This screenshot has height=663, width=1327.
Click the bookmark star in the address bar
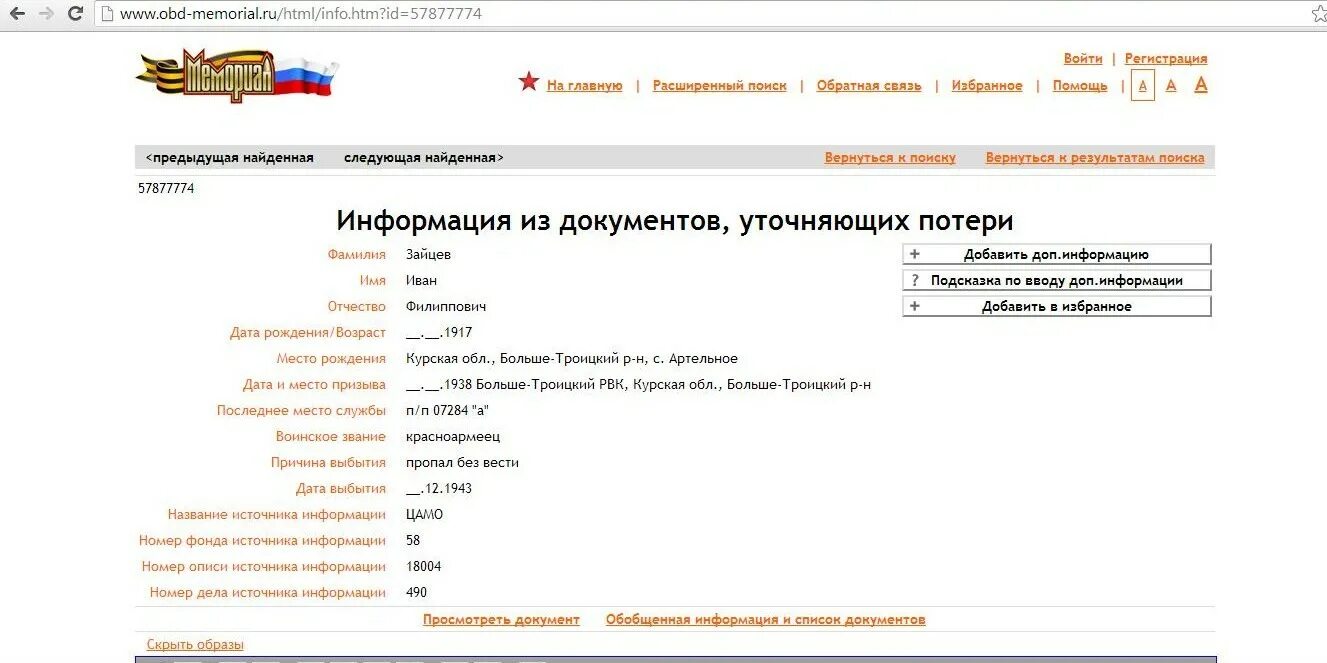(1318, 13)
